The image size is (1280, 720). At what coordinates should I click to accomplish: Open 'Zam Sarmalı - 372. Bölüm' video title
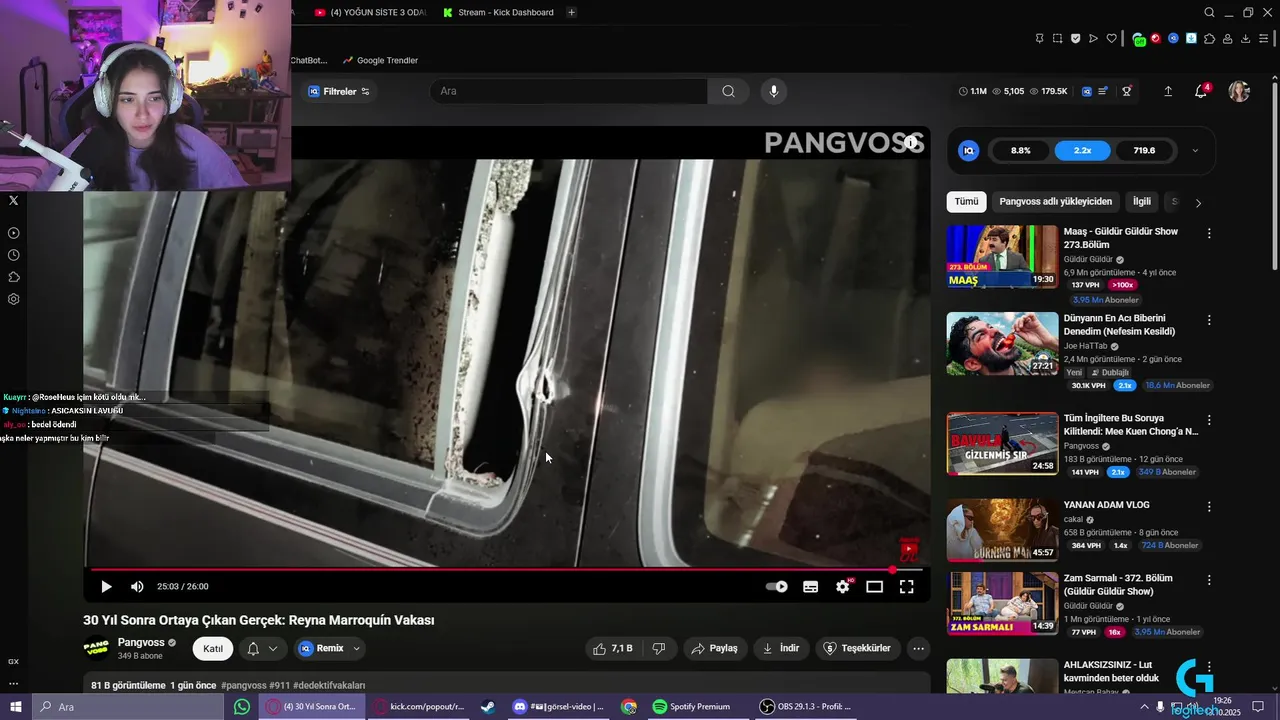1118,585
